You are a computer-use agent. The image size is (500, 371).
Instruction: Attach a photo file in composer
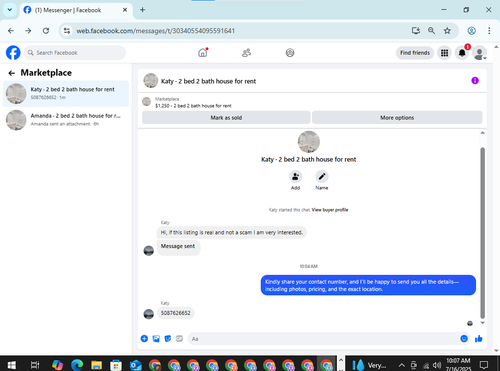pyautogui.click(x=156, y=339)
